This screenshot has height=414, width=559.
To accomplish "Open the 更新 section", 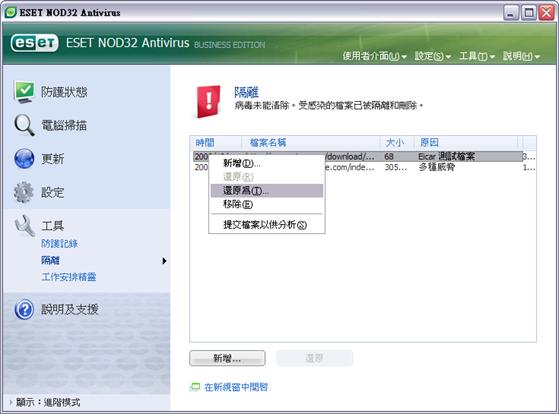I will pyautogui.click(x=52, y=159).
